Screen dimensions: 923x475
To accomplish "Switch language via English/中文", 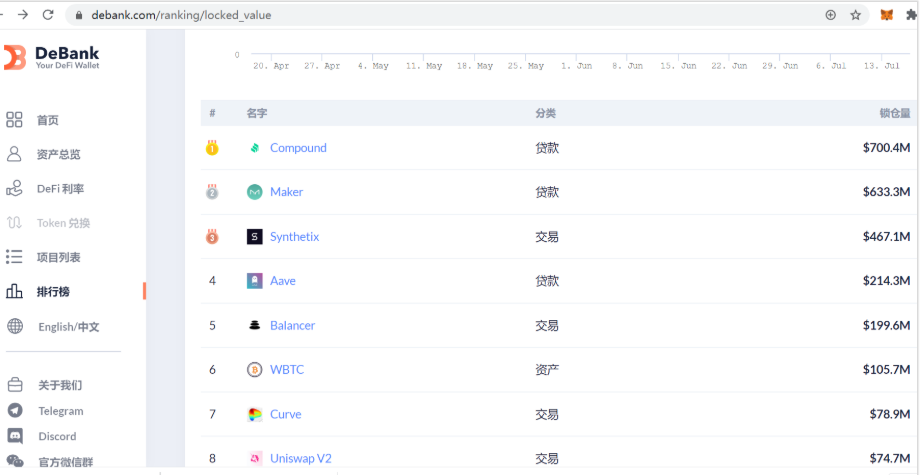I will [68, 326].
